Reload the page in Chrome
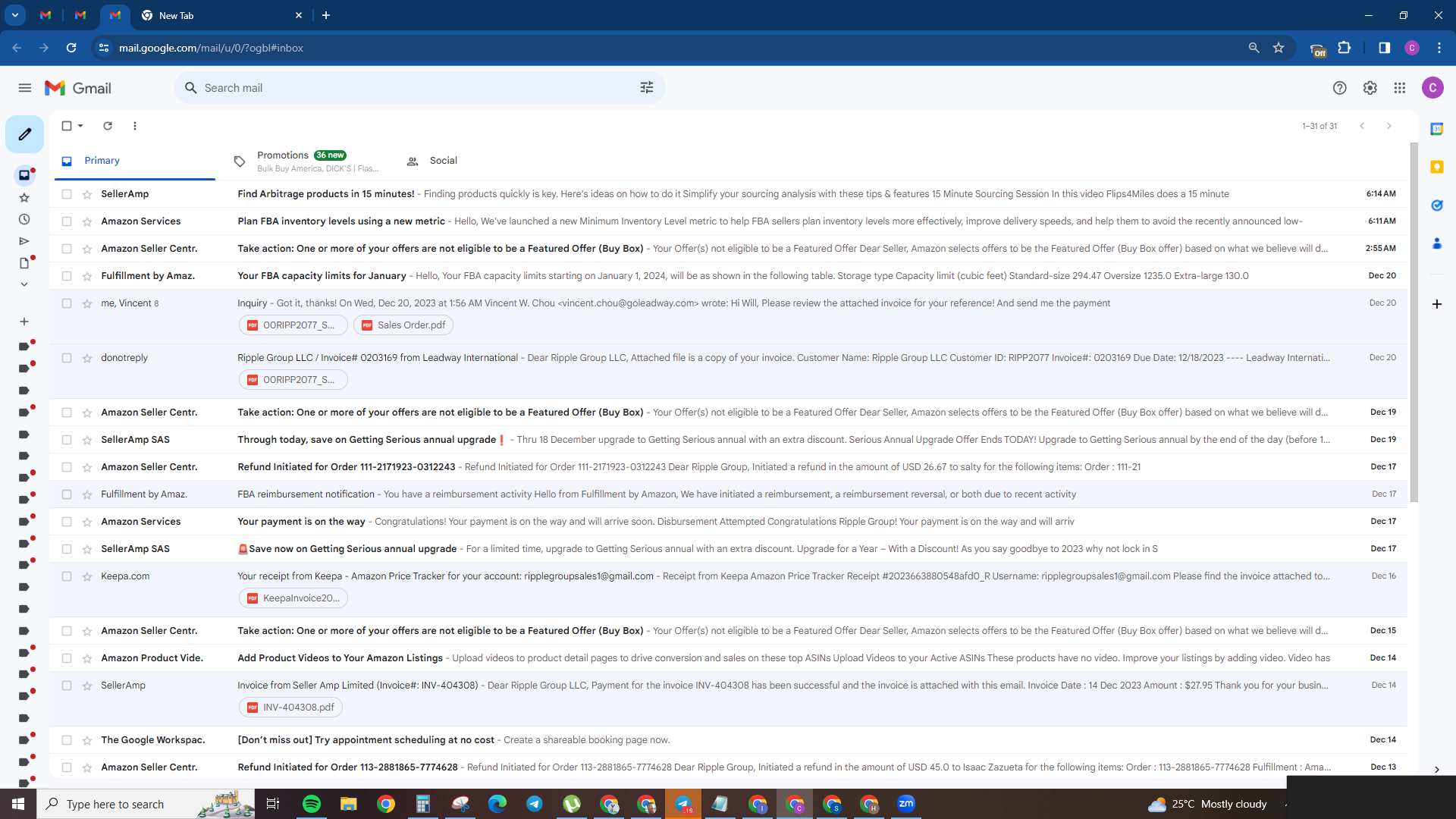This screenshot has height=819, width=1456. (71, 48)
